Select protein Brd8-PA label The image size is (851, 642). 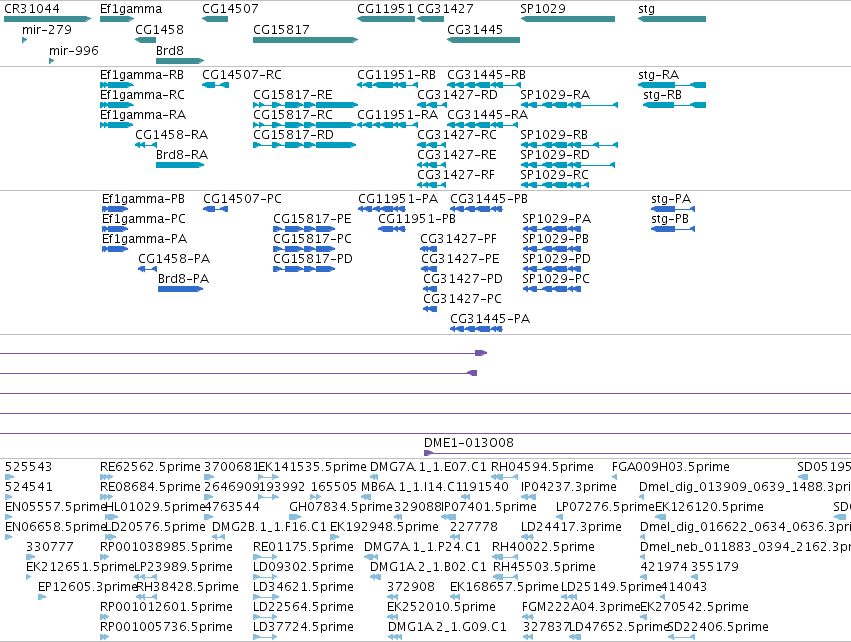tap(183, 279)
